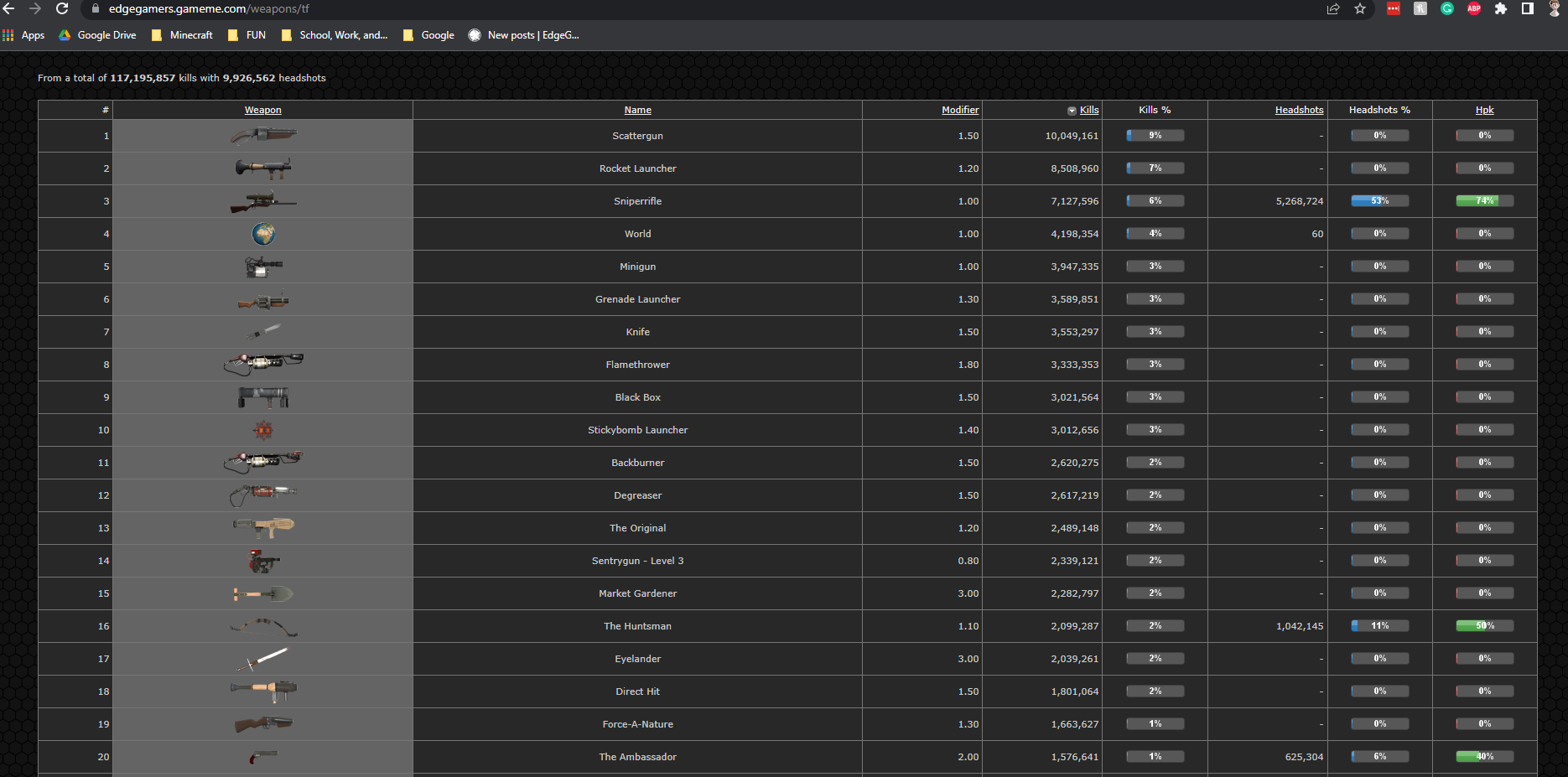Toggle the browser side panel icon
This screenshot has width=1568, height=777.
[1528, 8]
